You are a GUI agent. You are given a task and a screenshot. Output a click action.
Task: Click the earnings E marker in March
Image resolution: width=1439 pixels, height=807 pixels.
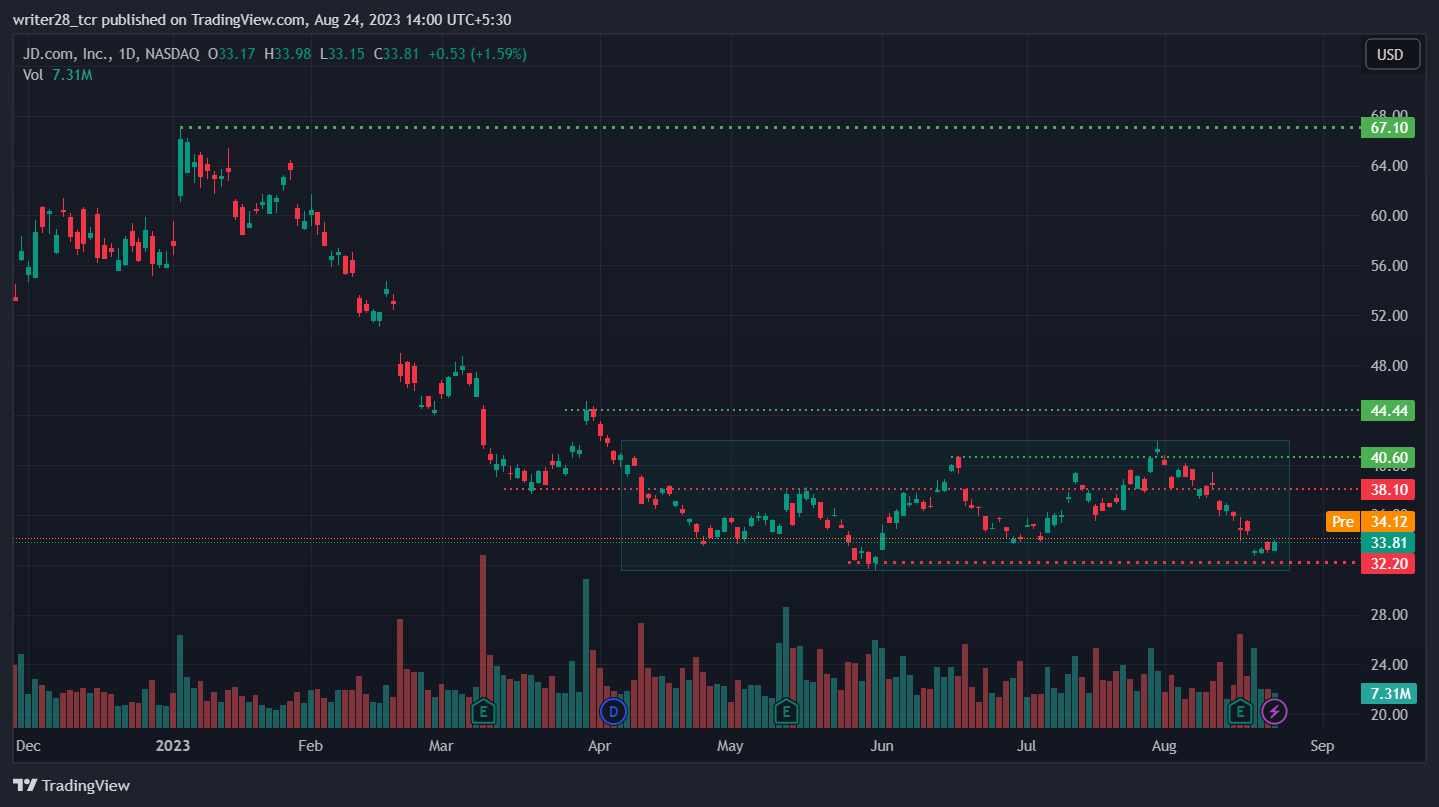[x=484, y=711]
